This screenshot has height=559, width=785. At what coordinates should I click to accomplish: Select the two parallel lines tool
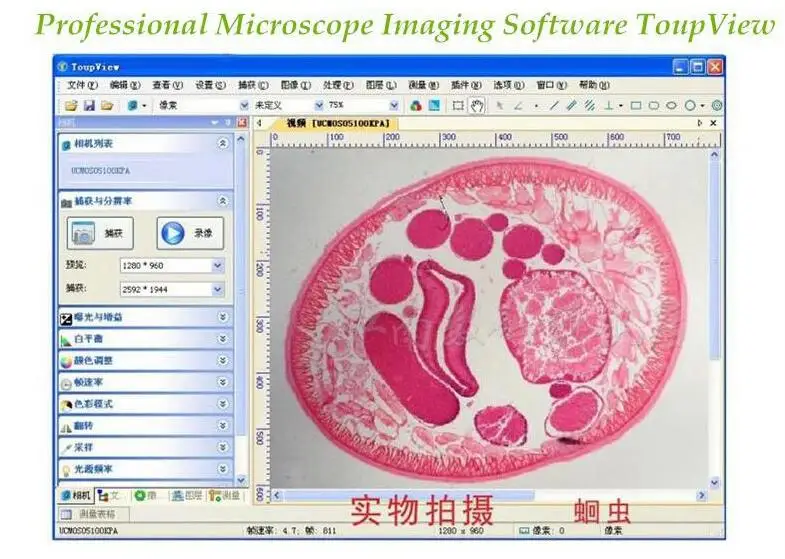click(571, 106)
